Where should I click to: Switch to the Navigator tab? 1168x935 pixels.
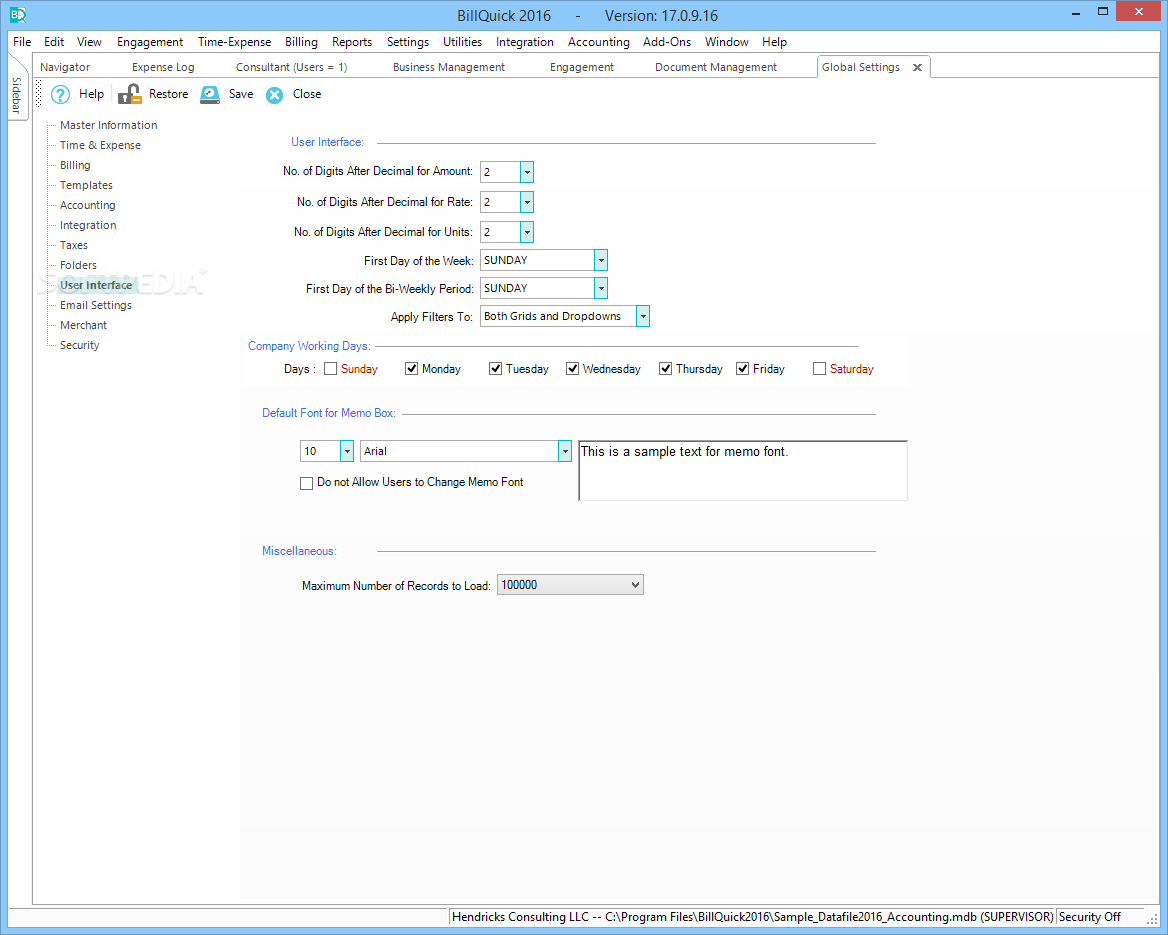pos(66,67)
